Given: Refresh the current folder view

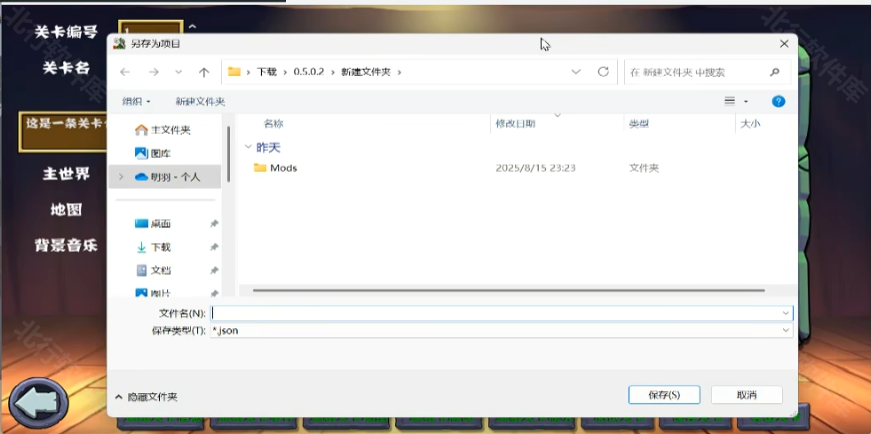Looking at the screenshot, I should click(x=603, y=72).
